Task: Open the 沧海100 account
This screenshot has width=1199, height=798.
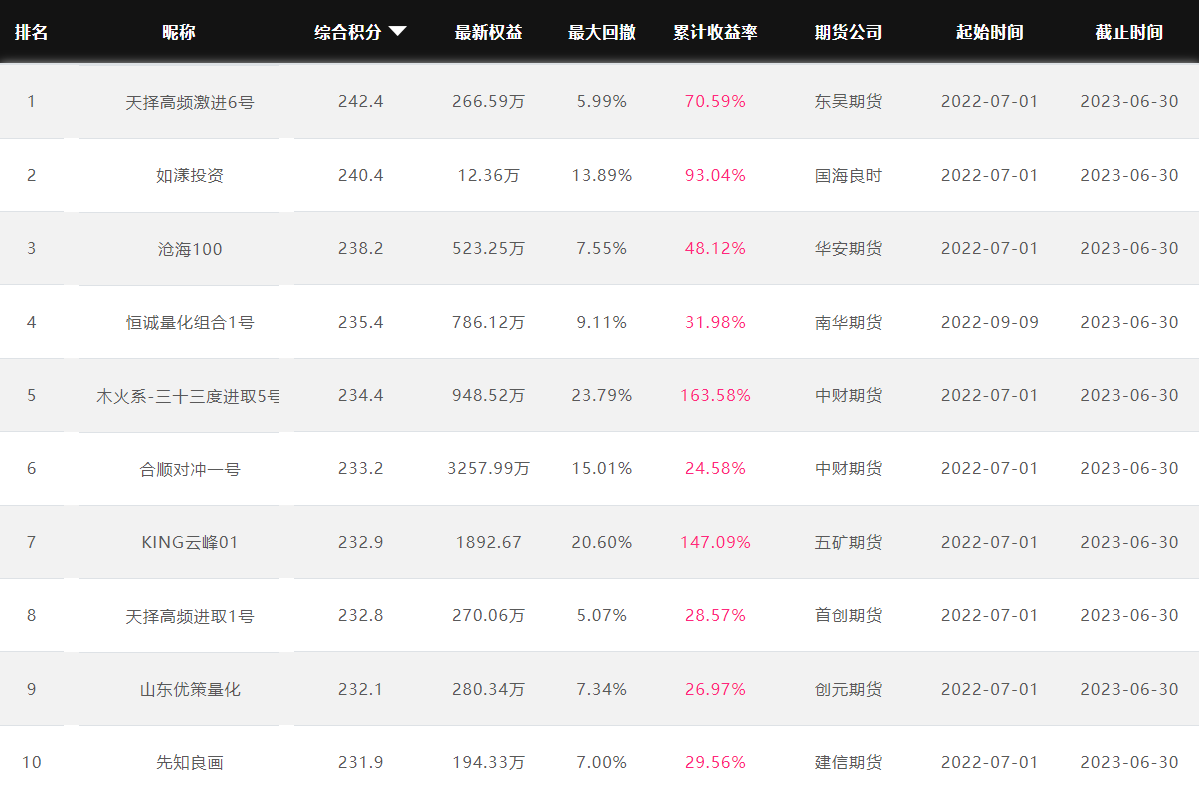Action: click(190, 249)
